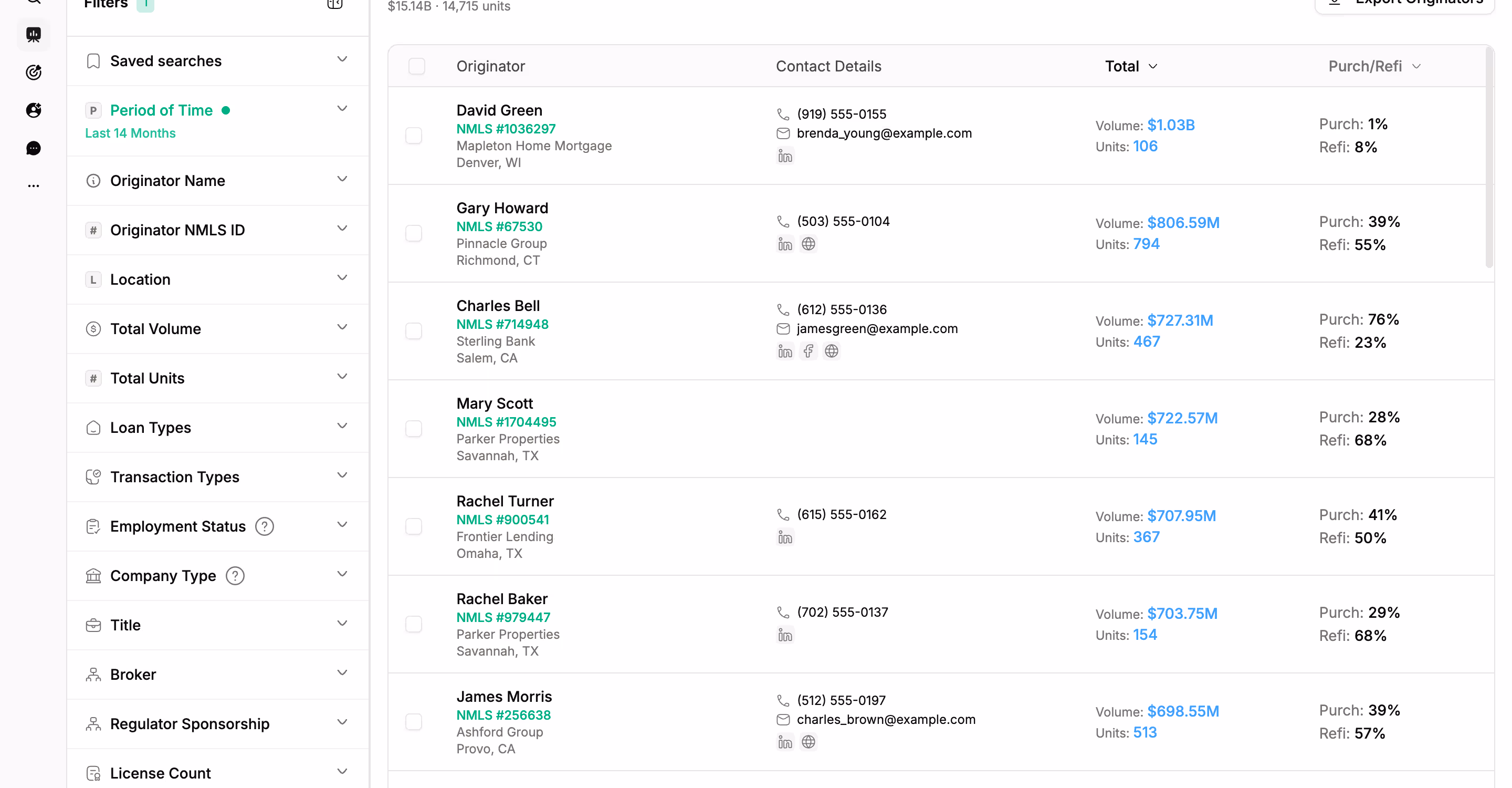
Task: Check the David Green row checkbox
Action: [x=414, y=136]
